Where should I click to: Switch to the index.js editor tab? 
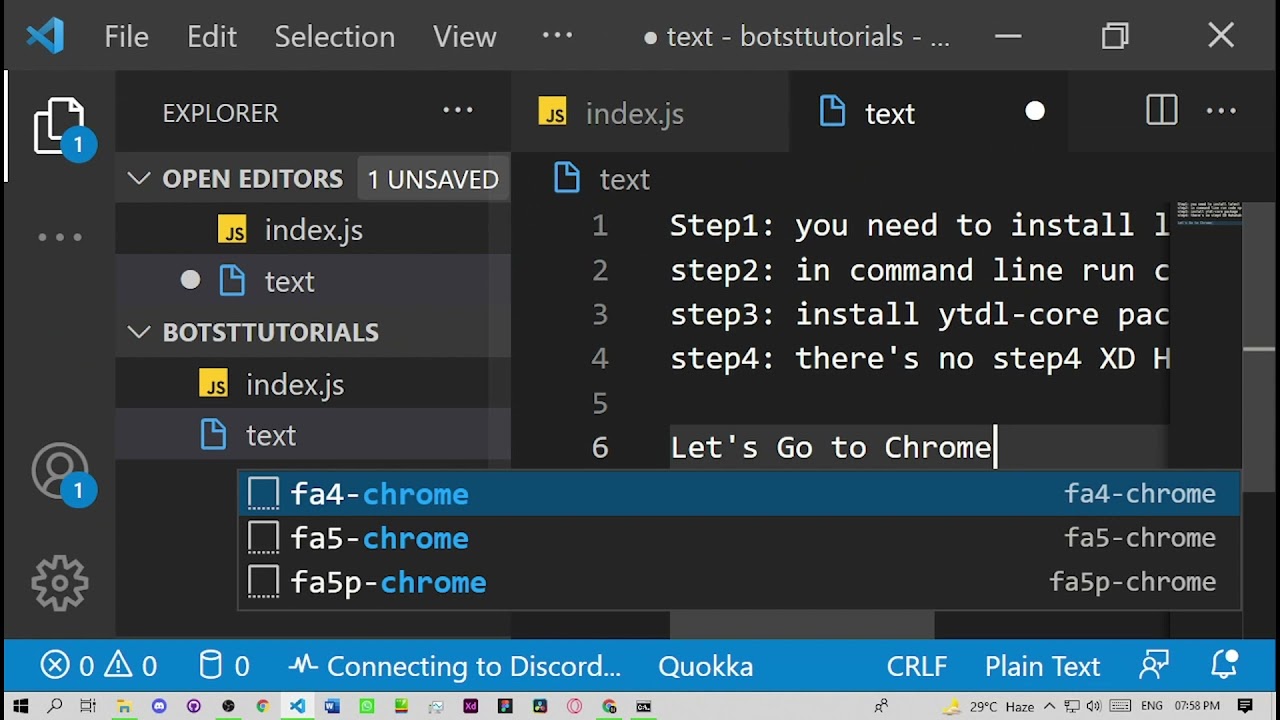650,112
